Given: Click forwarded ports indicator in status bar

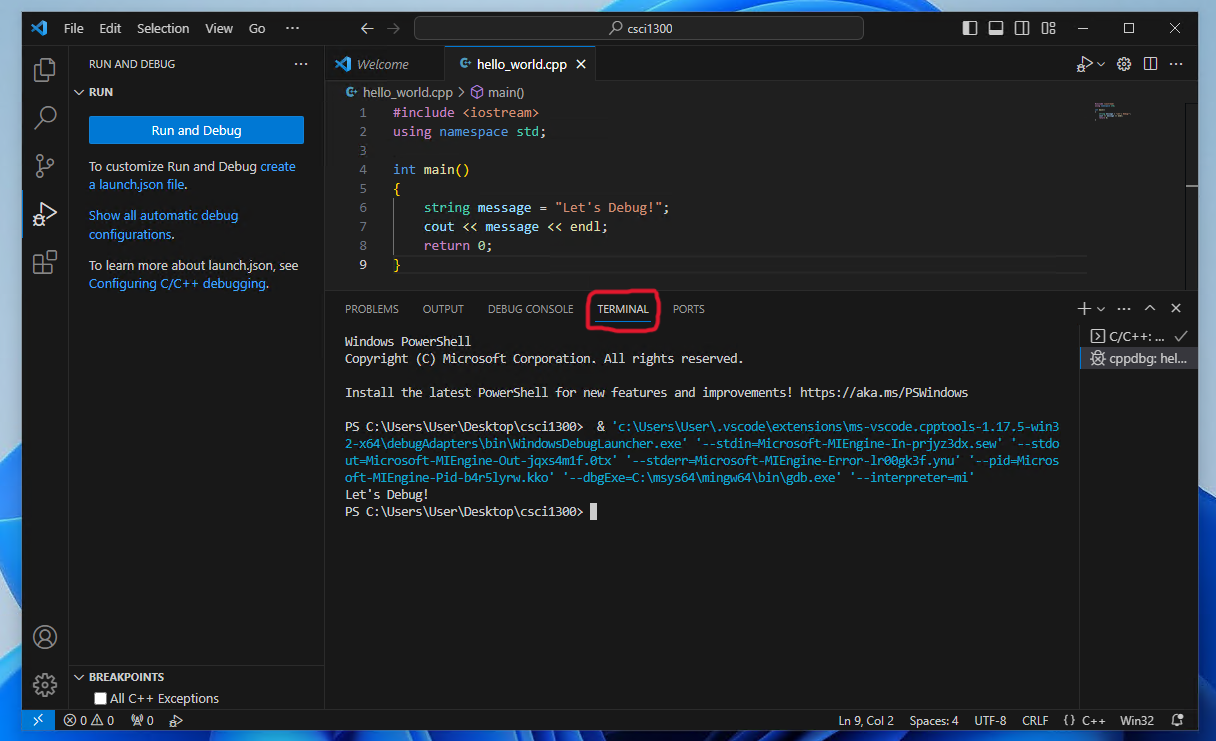Looking at the screenshot, I should pyautogui.click(x=142, y=720).
